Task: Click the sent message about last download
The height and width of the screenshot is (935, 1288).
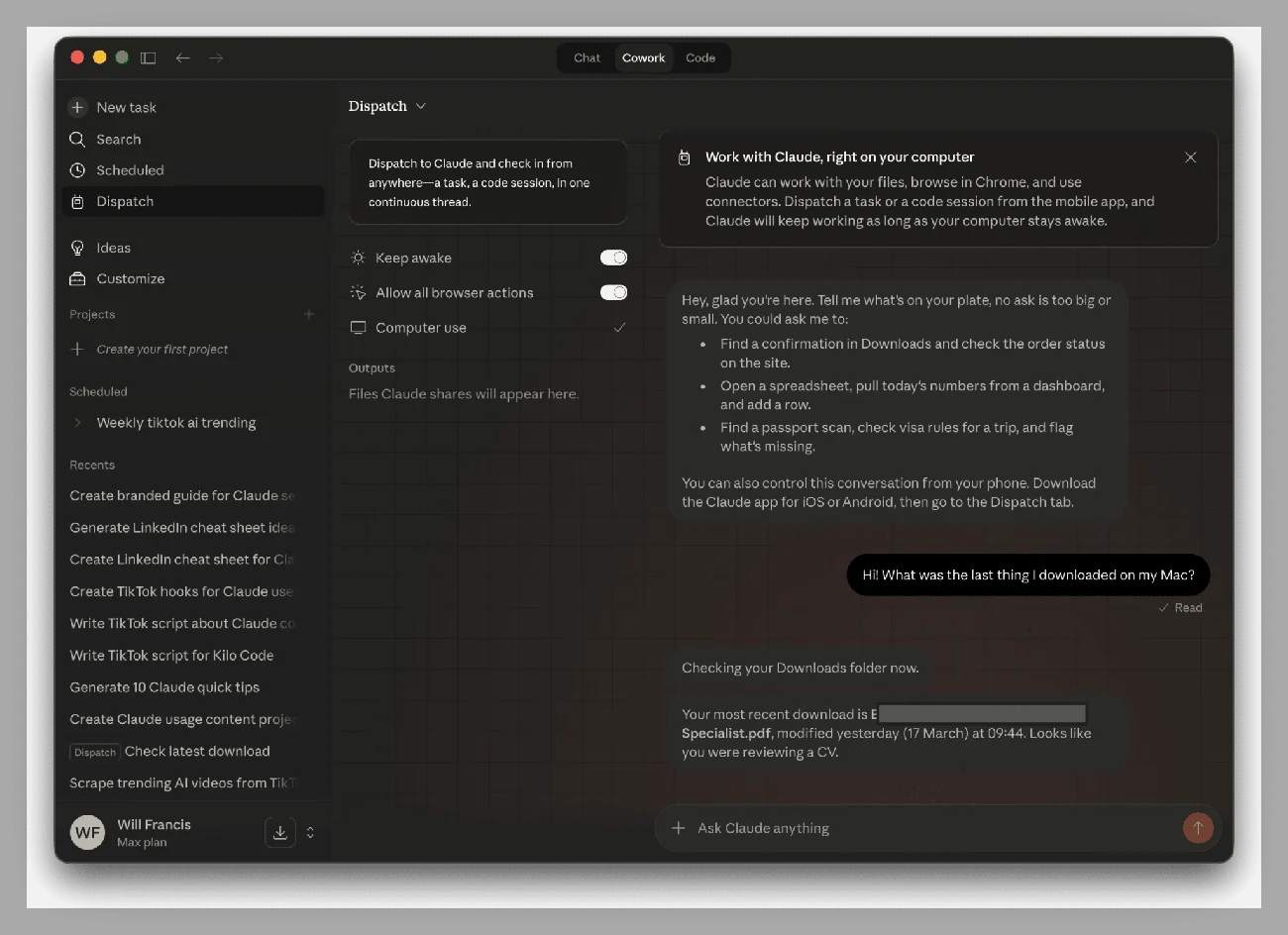Action: [x=1028, y=574]
